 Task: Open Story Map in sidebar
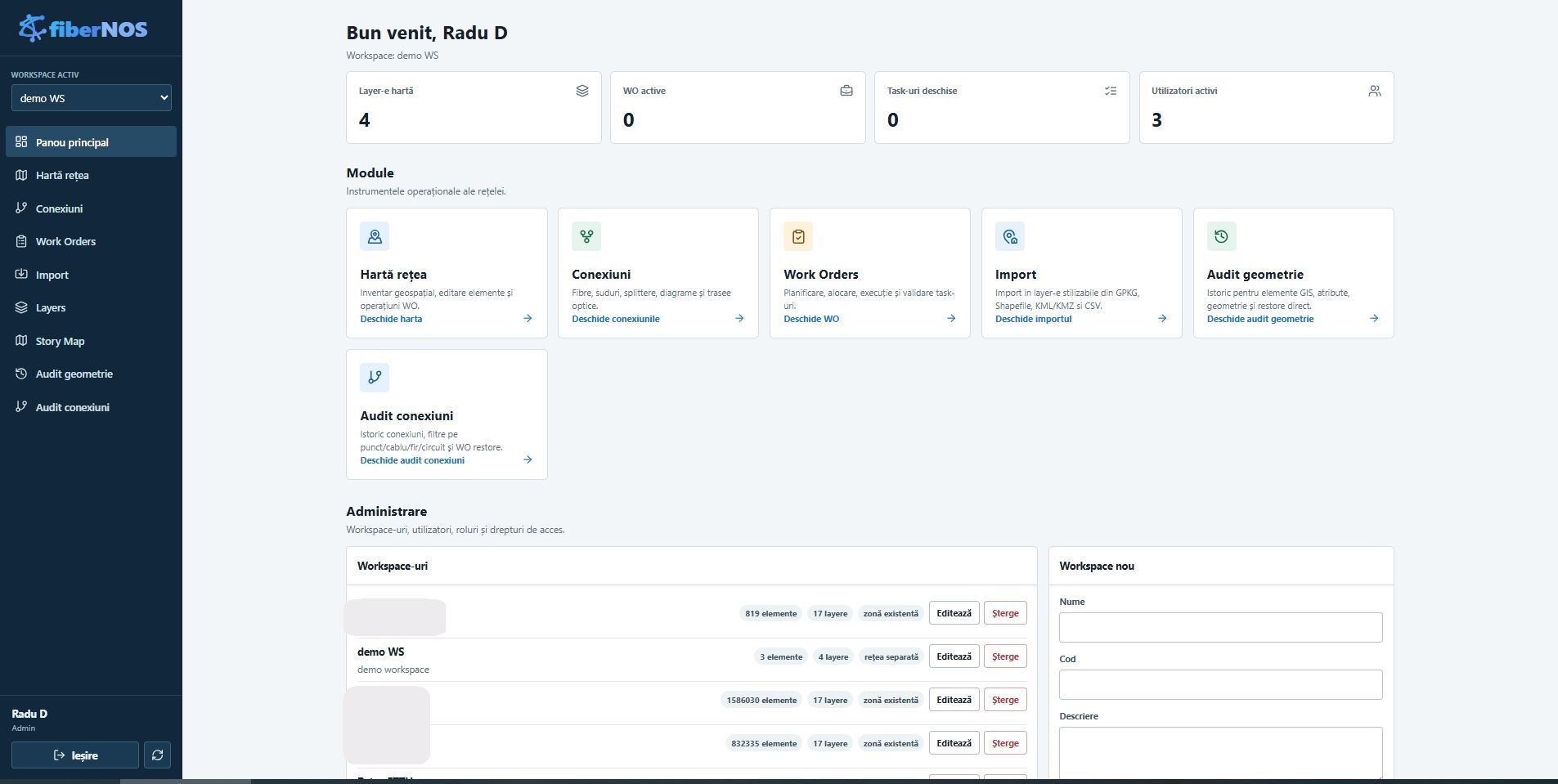(91, 341)
